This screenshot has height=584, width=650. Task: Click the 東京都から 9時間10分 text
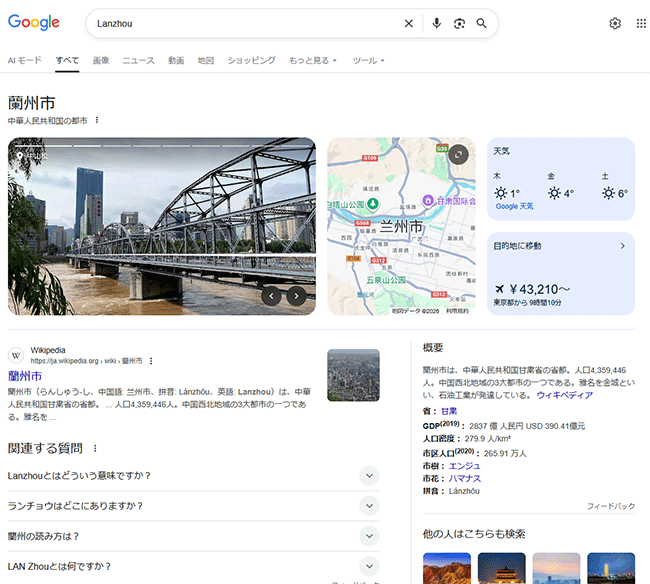pos(527,303)
